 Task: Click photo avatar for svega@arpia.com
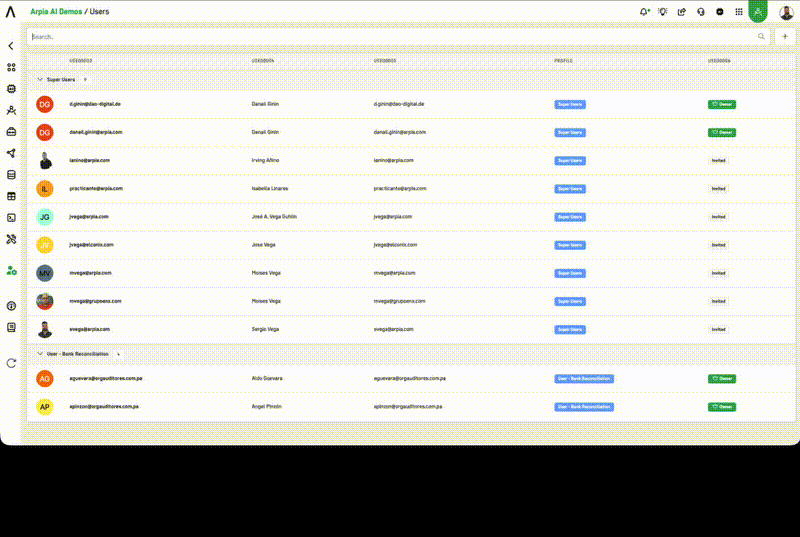coord(45,329)
